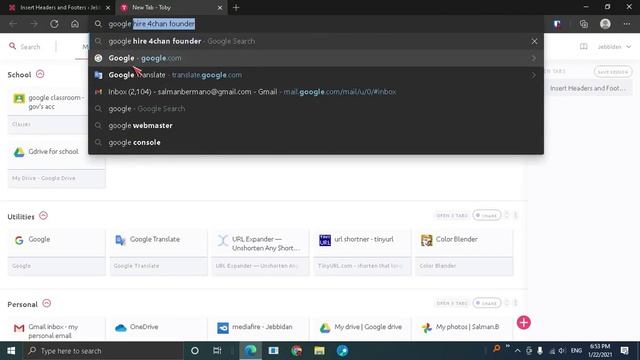
Task: Open the Toby extension icon in toolbar
Action: click(x=557, y=24)
